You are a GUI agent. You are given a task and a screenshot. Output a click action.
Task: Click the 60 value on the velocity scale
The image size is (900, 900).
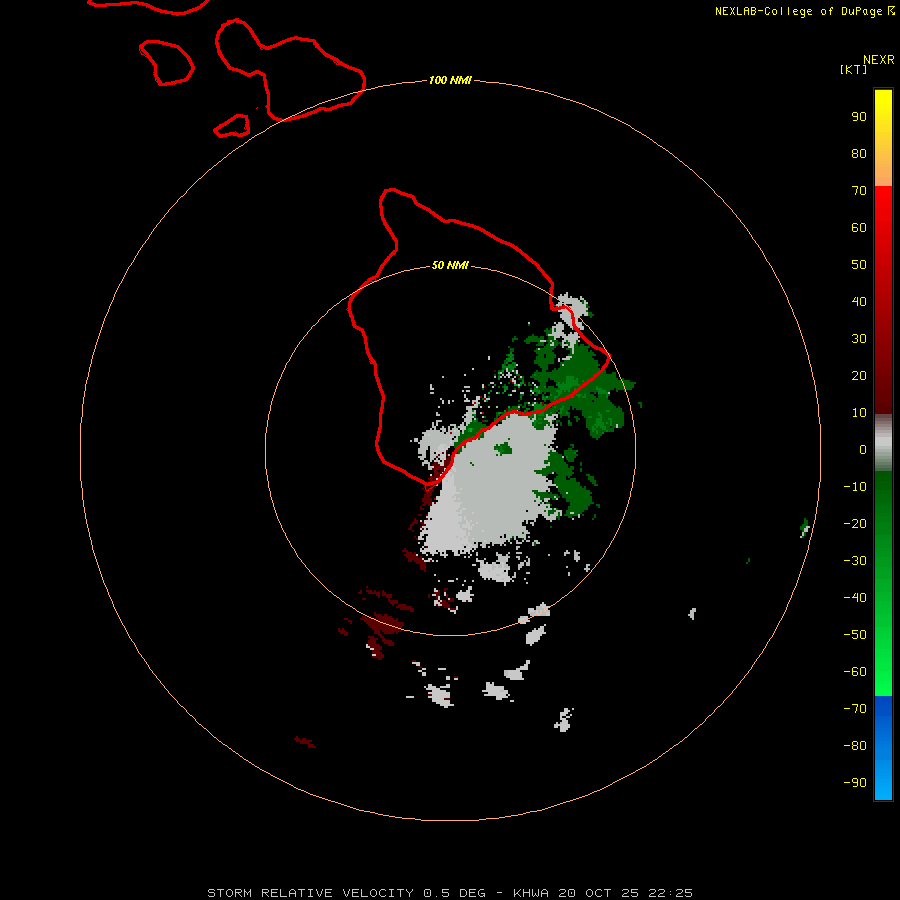859,228
